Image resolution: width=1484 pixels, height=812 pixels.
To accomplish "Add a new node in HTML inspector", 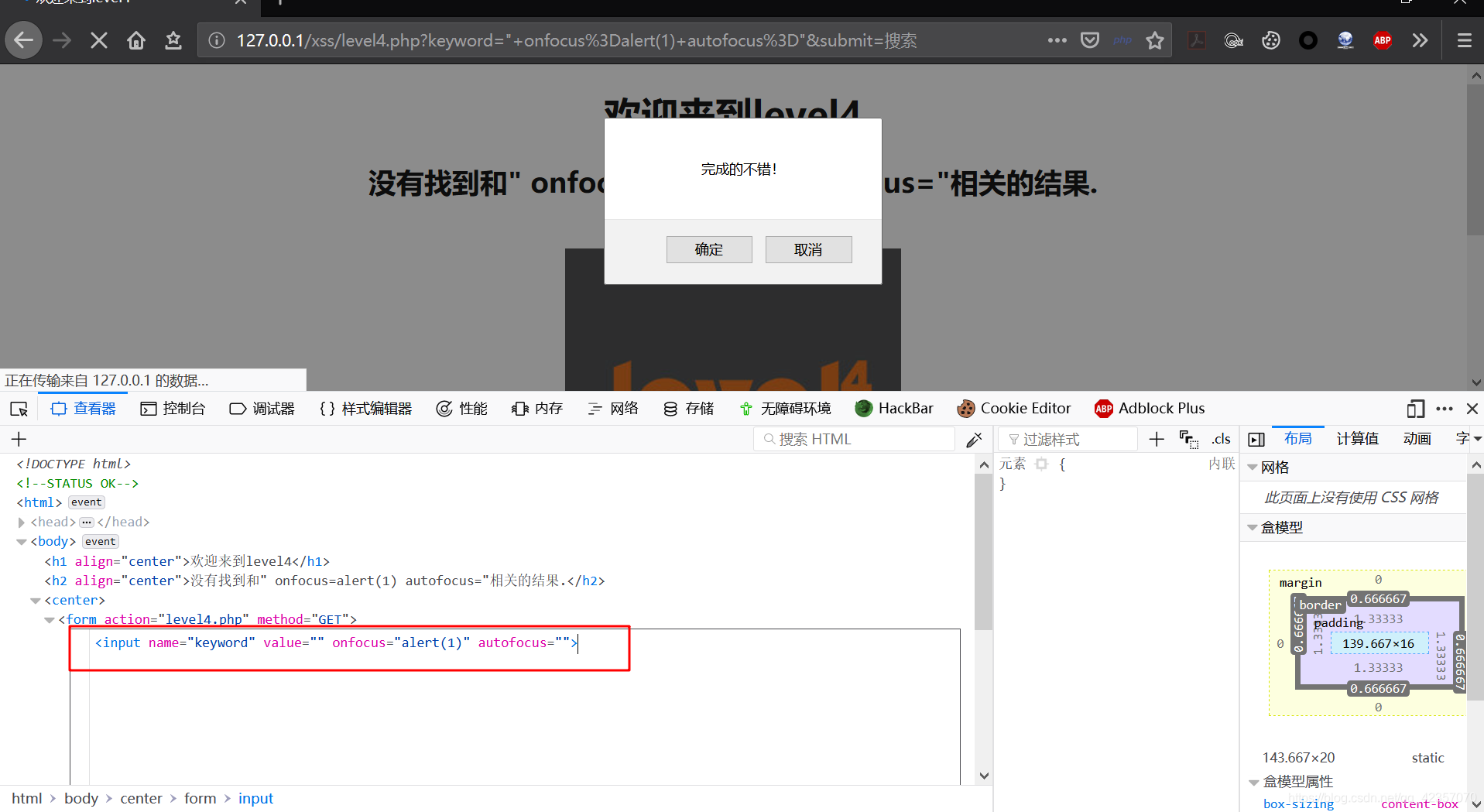I will 19,440.
